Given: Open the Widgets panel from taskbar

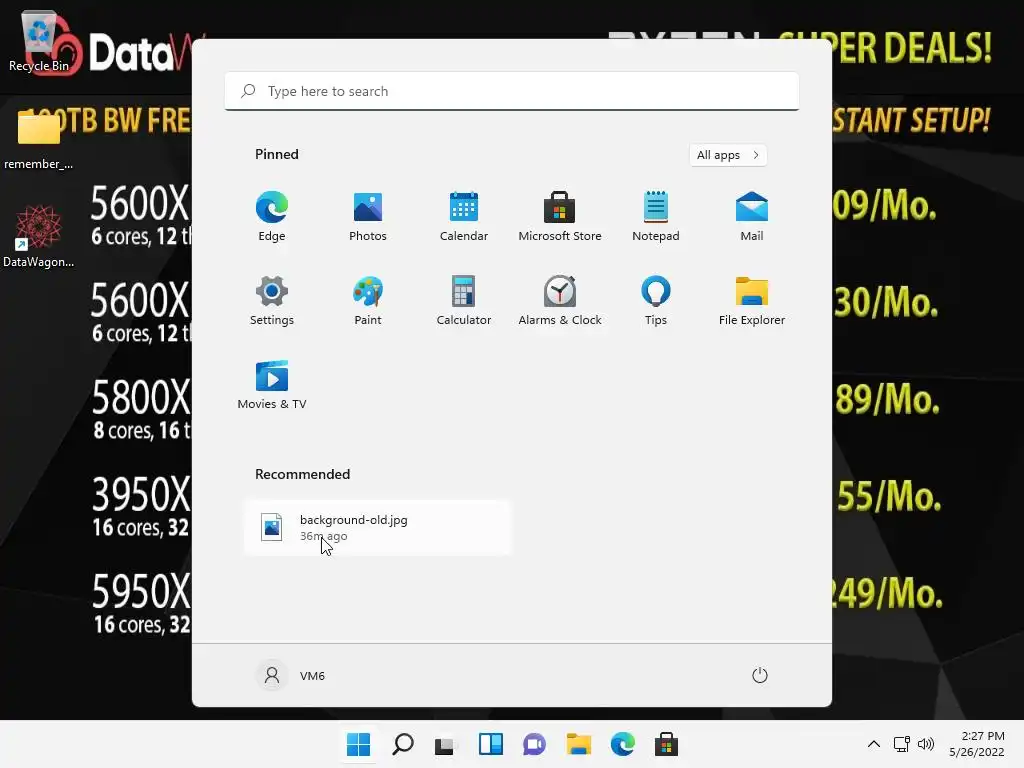Looking at the screenshot, I should (490, 744).
